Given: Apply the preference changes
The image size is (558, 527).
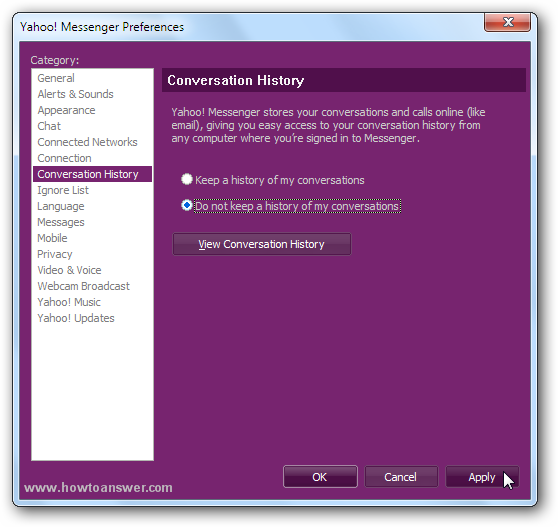Looking at the screenshot, I should click(482, 477).
